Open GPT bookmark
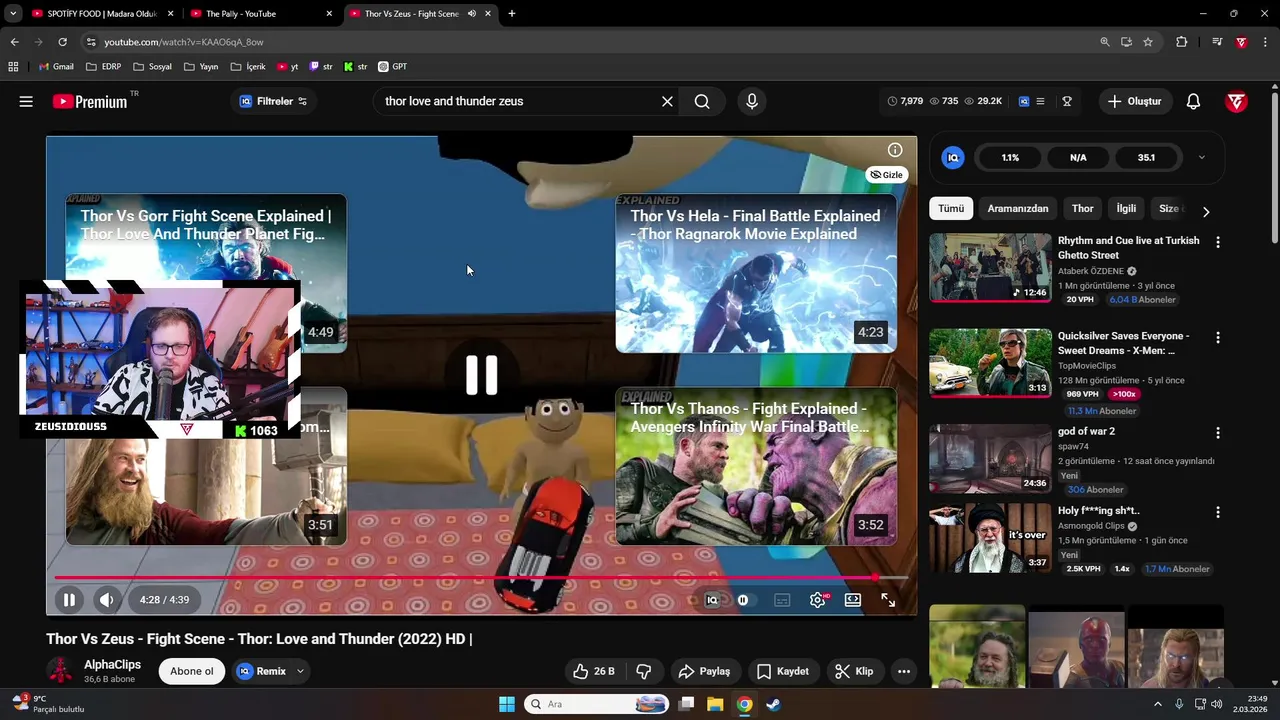 (x=392, y=67)
